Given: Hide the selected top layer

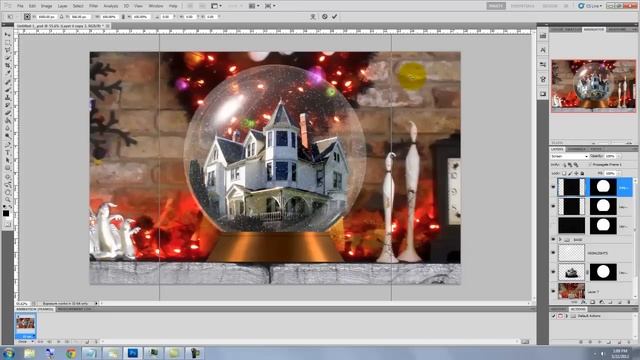Looking at the screenshot, I should (553, 187).
